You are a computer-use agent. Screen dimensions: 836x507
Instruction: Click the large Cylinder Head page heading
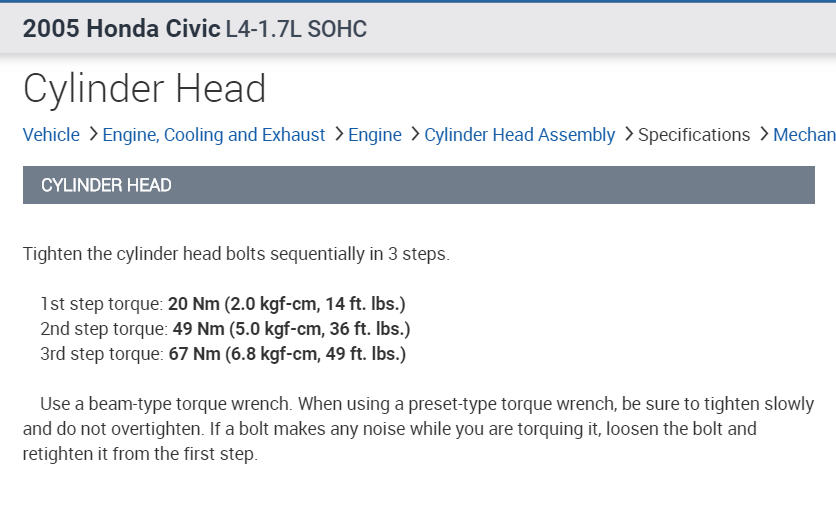(x=145, y=89)
